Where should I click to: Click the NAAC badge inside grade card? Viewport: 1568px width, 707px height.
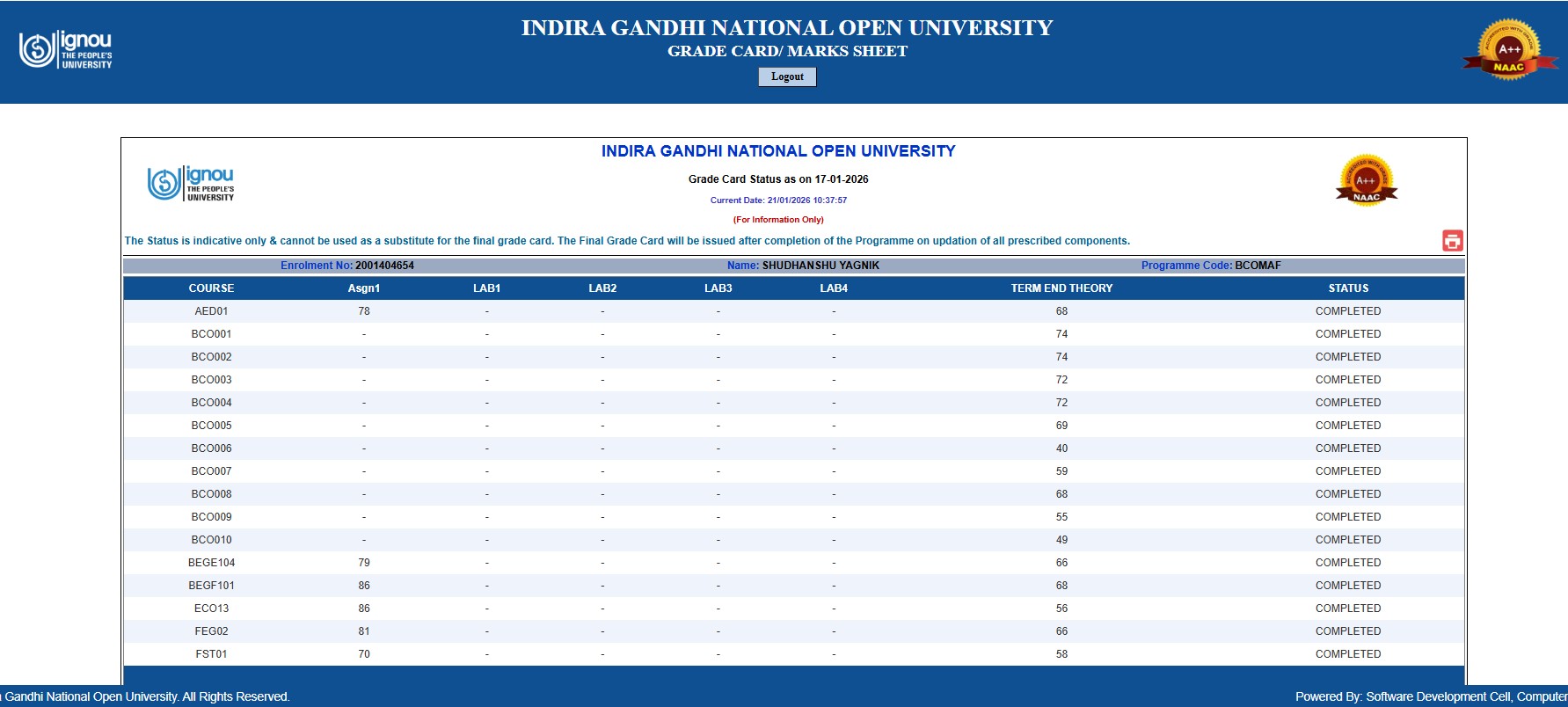pos(1367,181)
